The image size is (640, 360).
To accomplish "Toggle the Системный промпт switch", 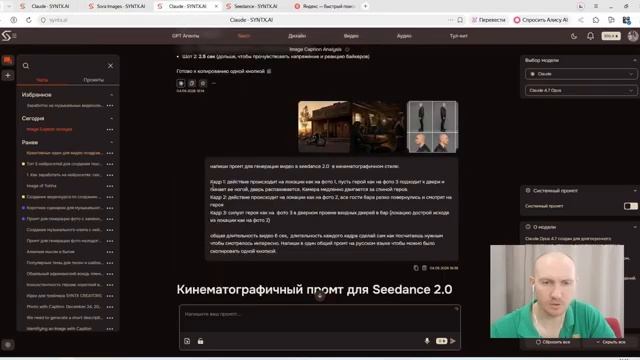I will (x=630, y=206).
